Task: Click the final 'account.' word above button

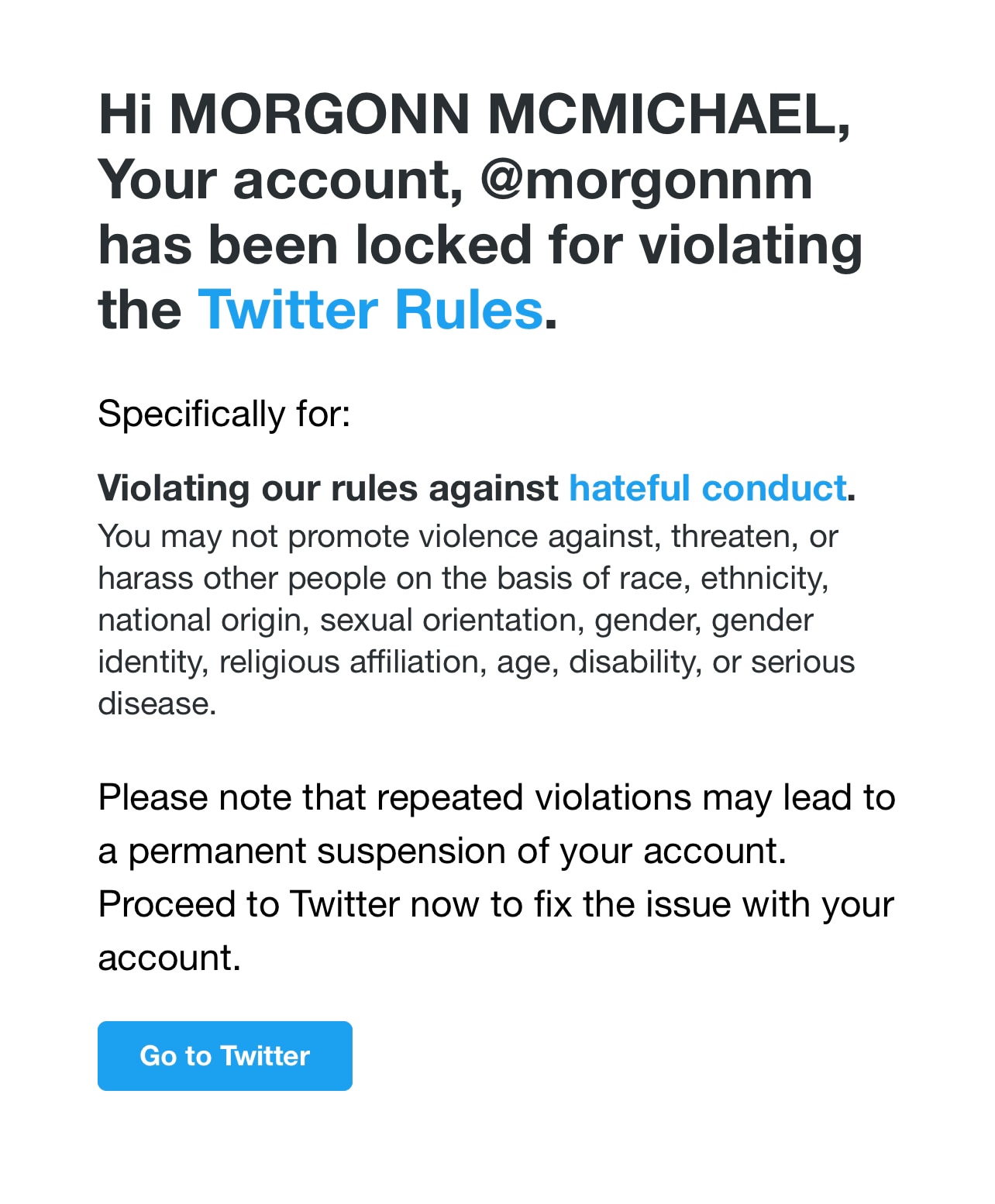Action: click(x=170, y=958)
